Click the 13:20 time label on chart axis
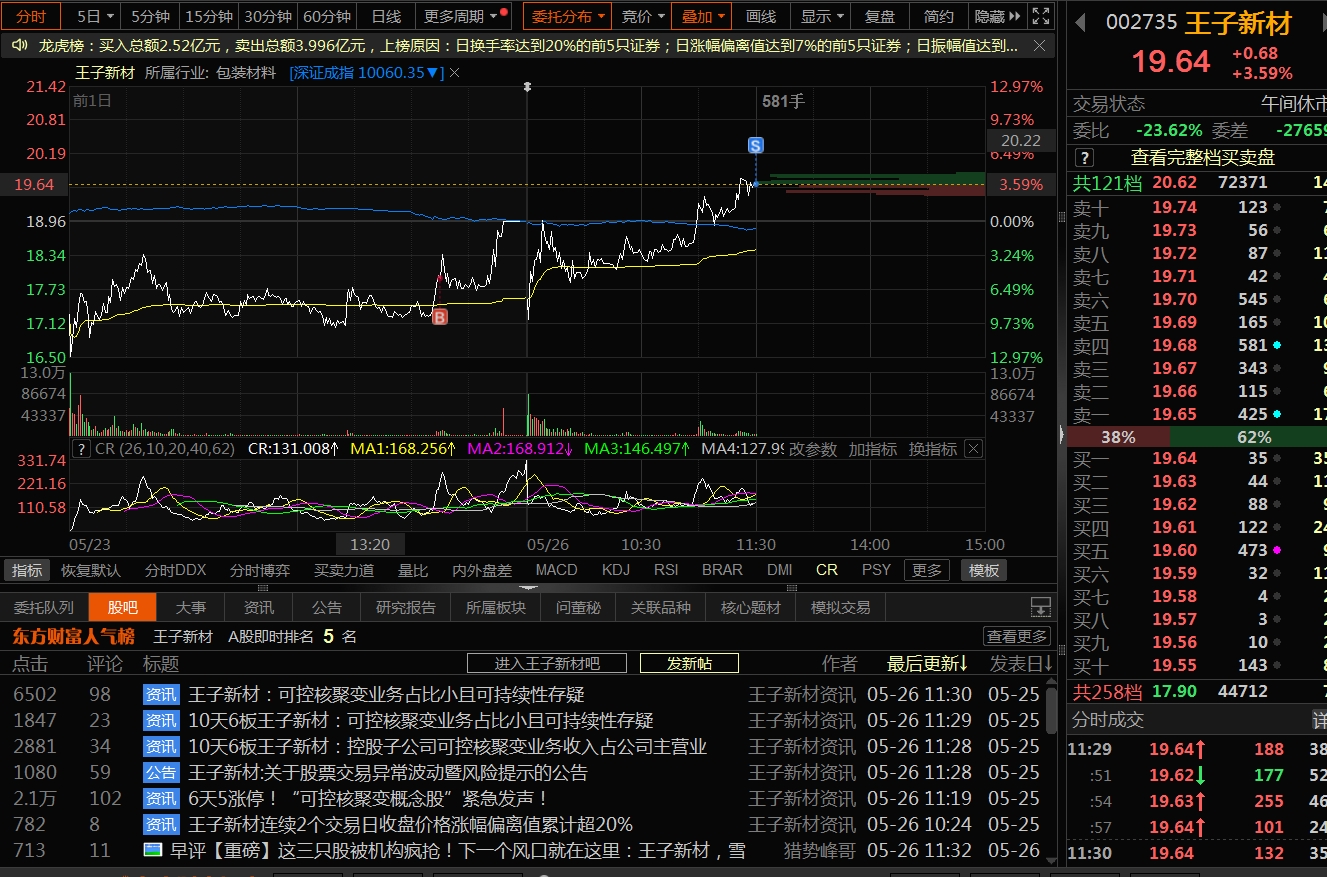1327x877 pixels. (370, 544)
